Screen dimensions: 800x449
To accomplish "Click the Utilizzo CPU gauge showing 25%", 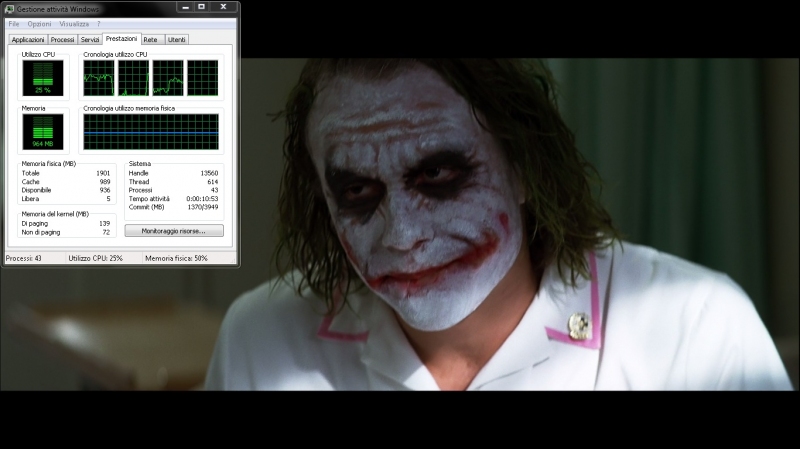I will click(43, 78).
